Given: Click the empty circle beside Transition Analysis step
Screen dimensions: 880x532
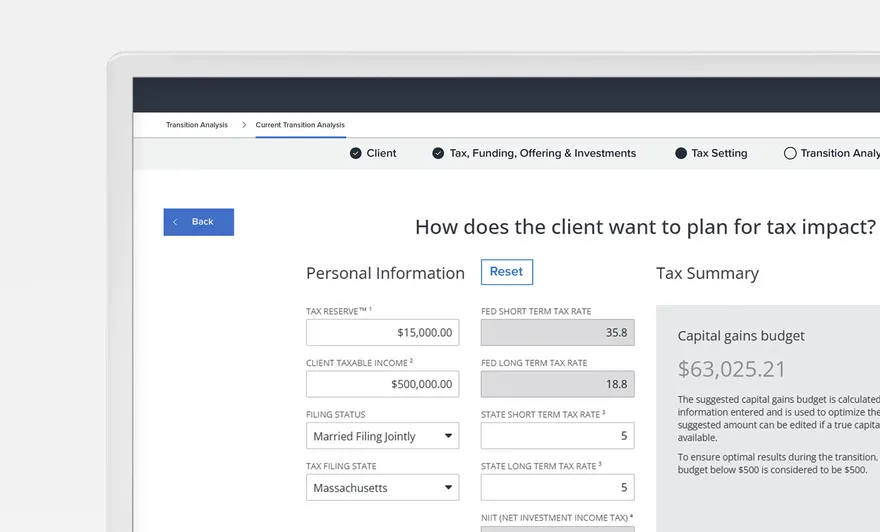Looking at the screenshot, I should pos(790,153).
